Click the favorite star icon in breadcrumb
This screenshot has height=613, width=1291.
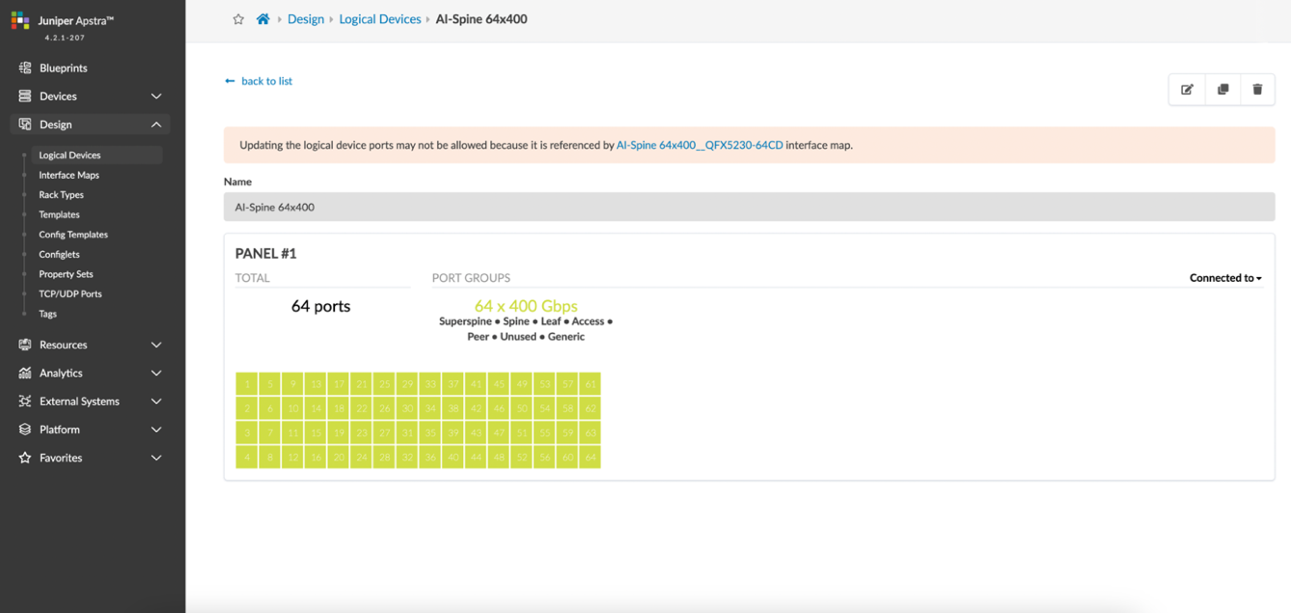(x=238, y=19)
